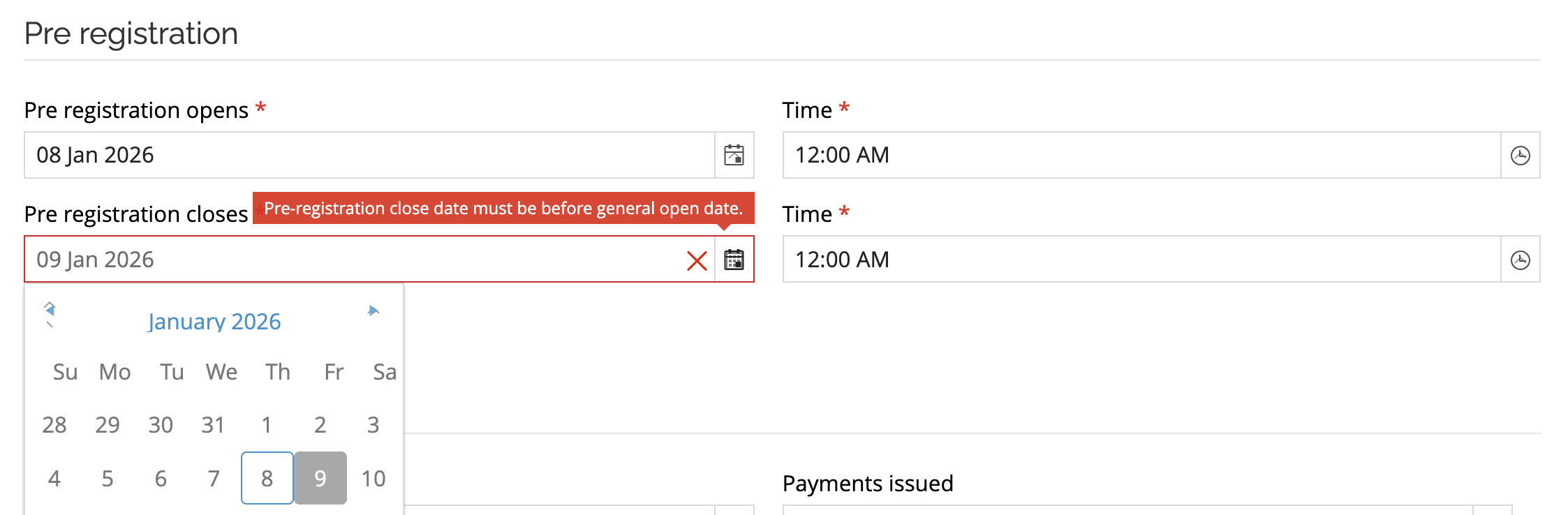Choose December 28 in the calendar
This screenshot has width=1568, height=515.
click(x=54, y=424)
